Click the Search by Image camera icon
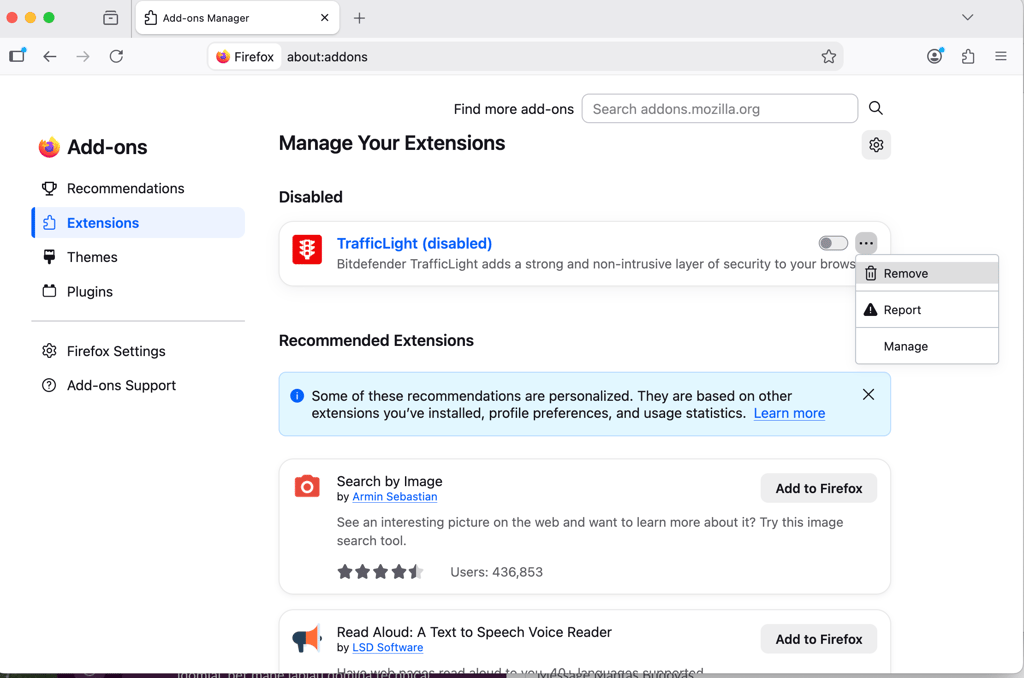 coord(307,487)
